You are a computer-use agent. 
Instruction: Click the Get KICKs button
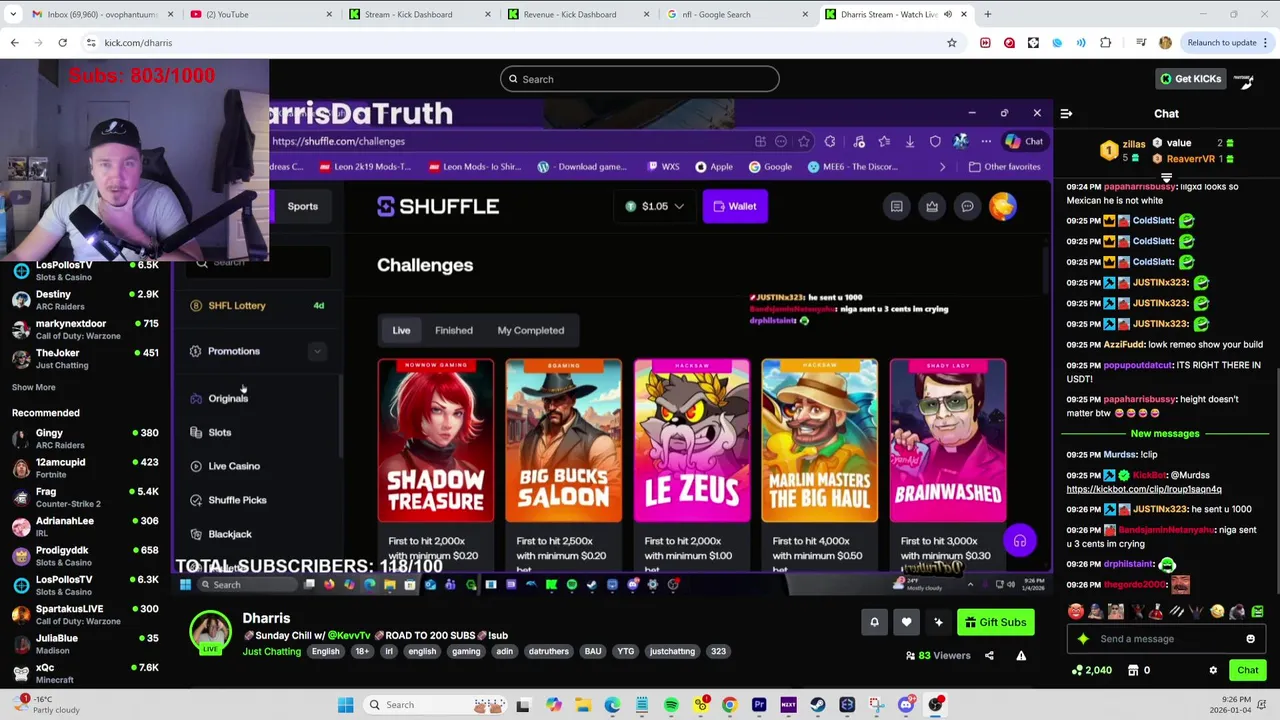1189,79
